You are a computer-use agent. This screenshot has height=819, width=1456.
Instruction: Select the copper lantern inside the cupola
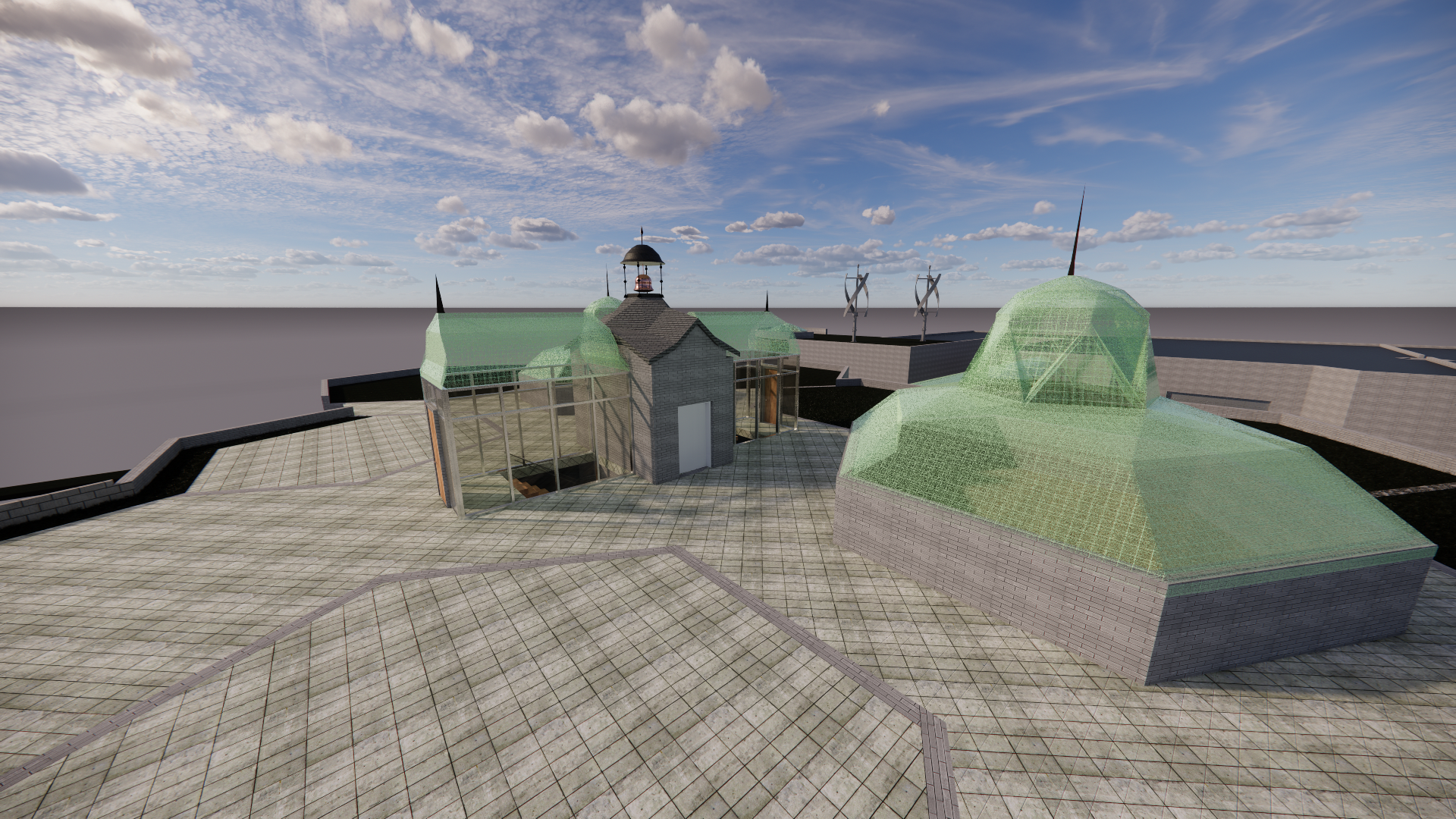pyautogui.click(x=643, y=282)
